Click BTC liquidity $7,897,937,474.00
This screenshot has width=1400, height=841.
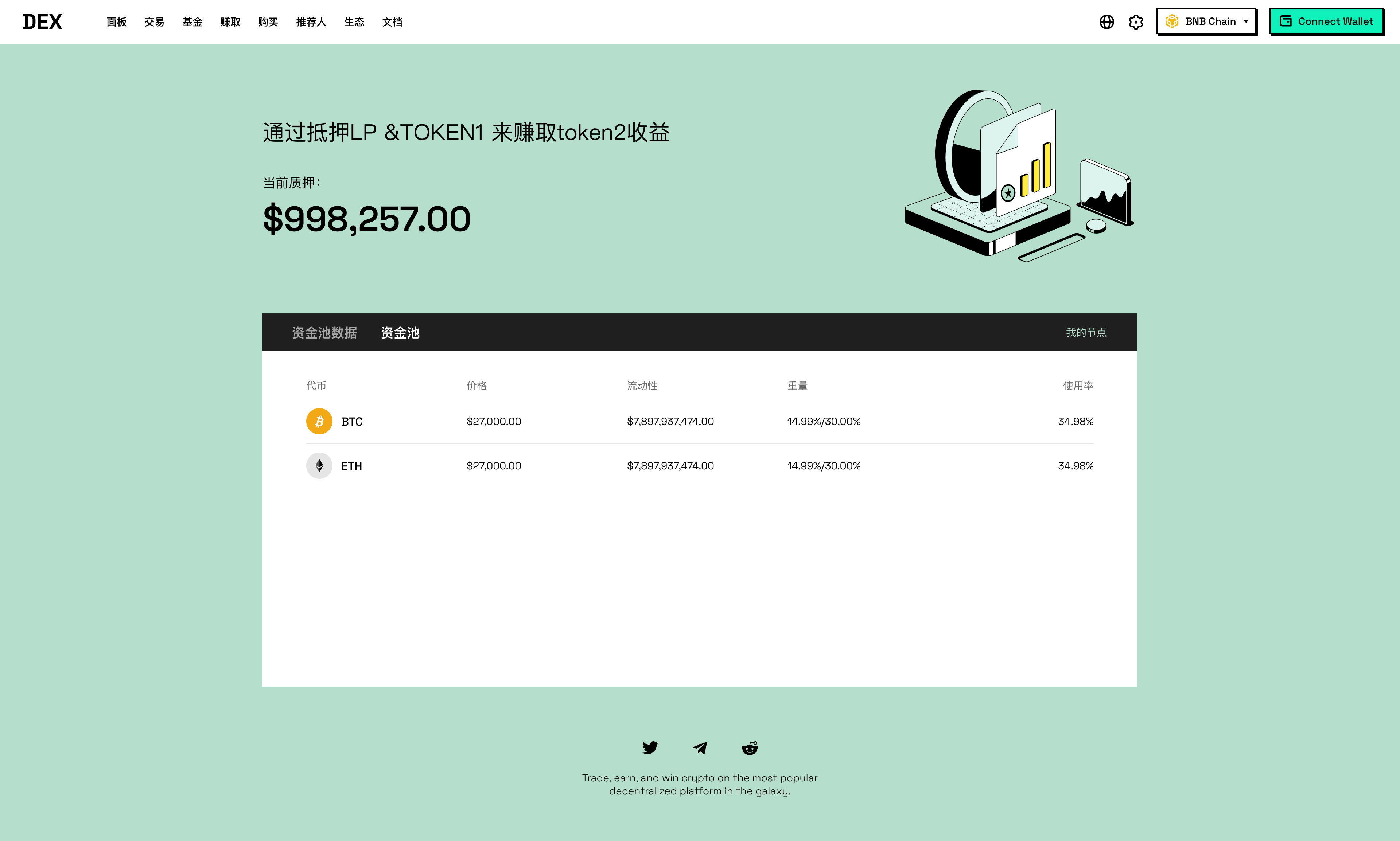tap(670, 422)
